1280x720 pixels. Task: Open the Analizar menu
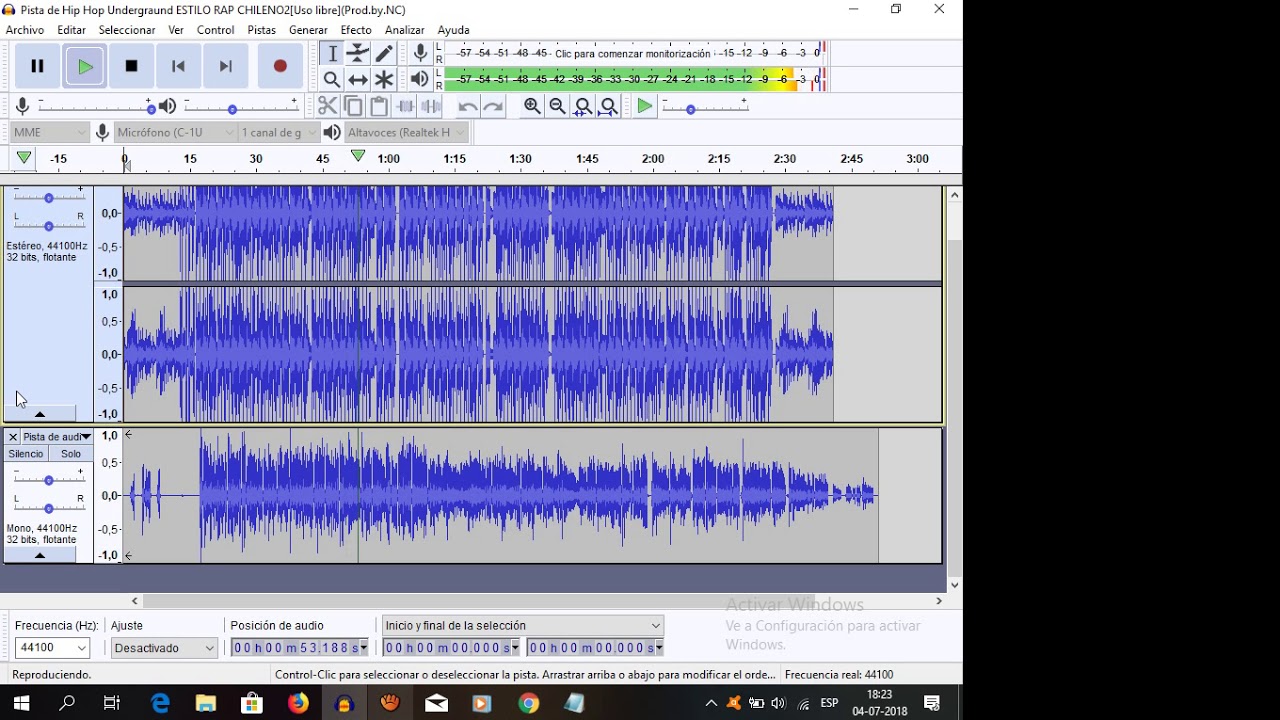click(405, 30)
